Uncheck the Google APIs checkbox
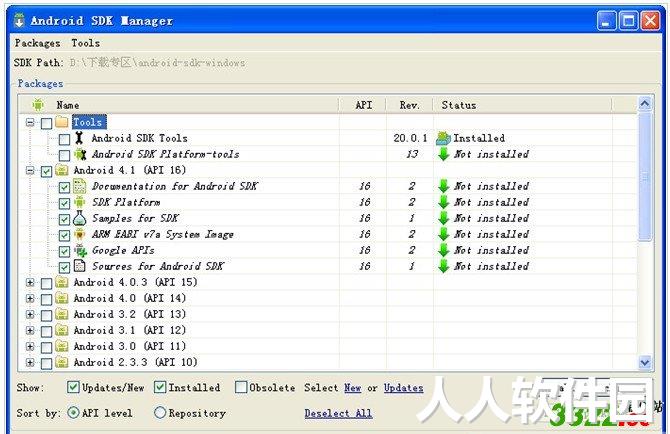 tap(64, 252)
